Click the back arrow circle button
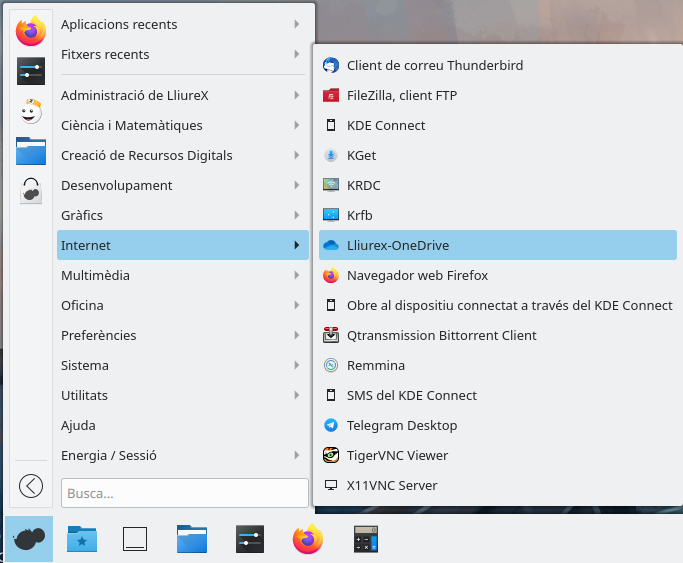 31,486
